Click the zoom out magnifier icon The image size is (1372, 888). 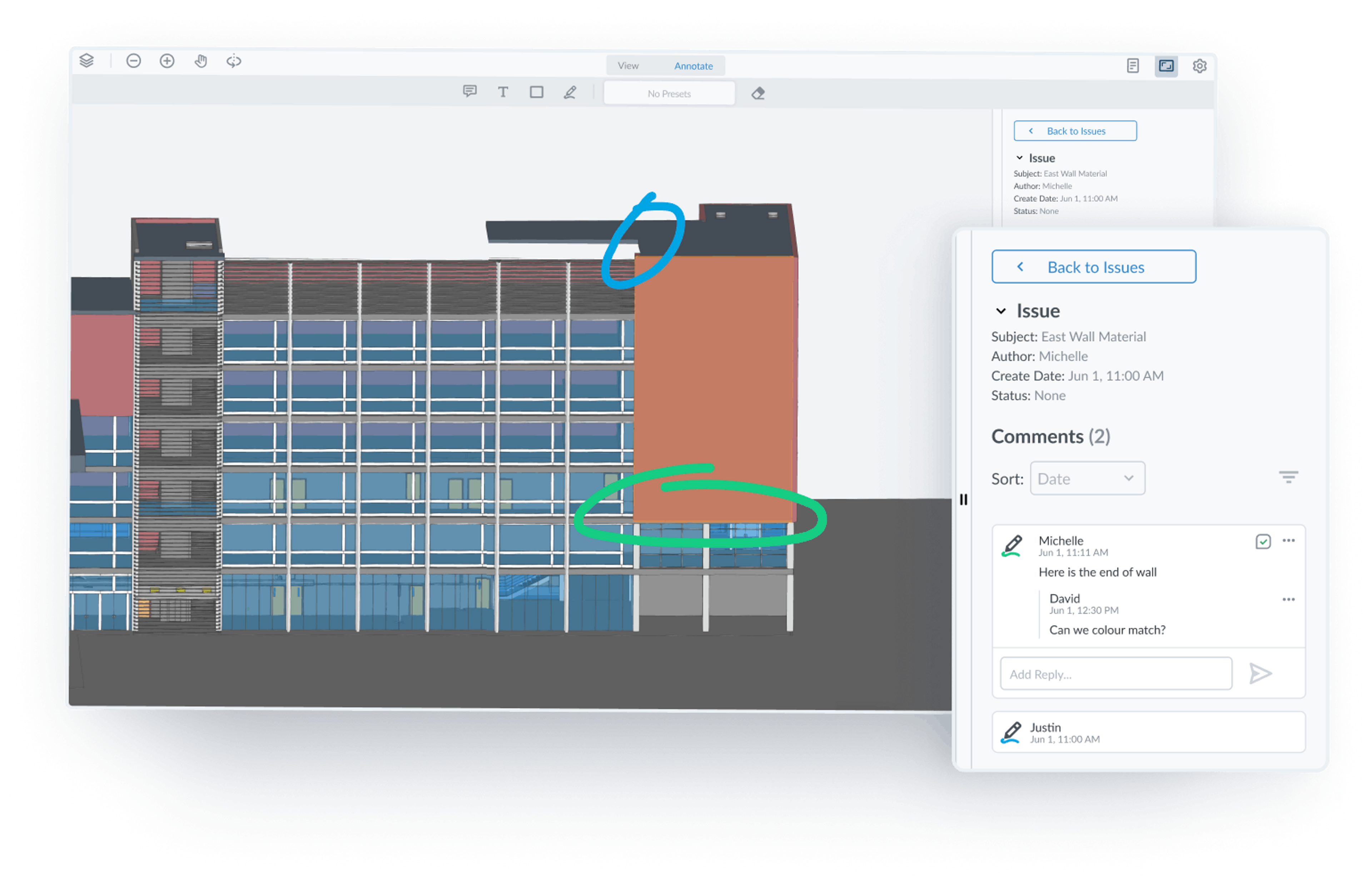tap(133, 61)
